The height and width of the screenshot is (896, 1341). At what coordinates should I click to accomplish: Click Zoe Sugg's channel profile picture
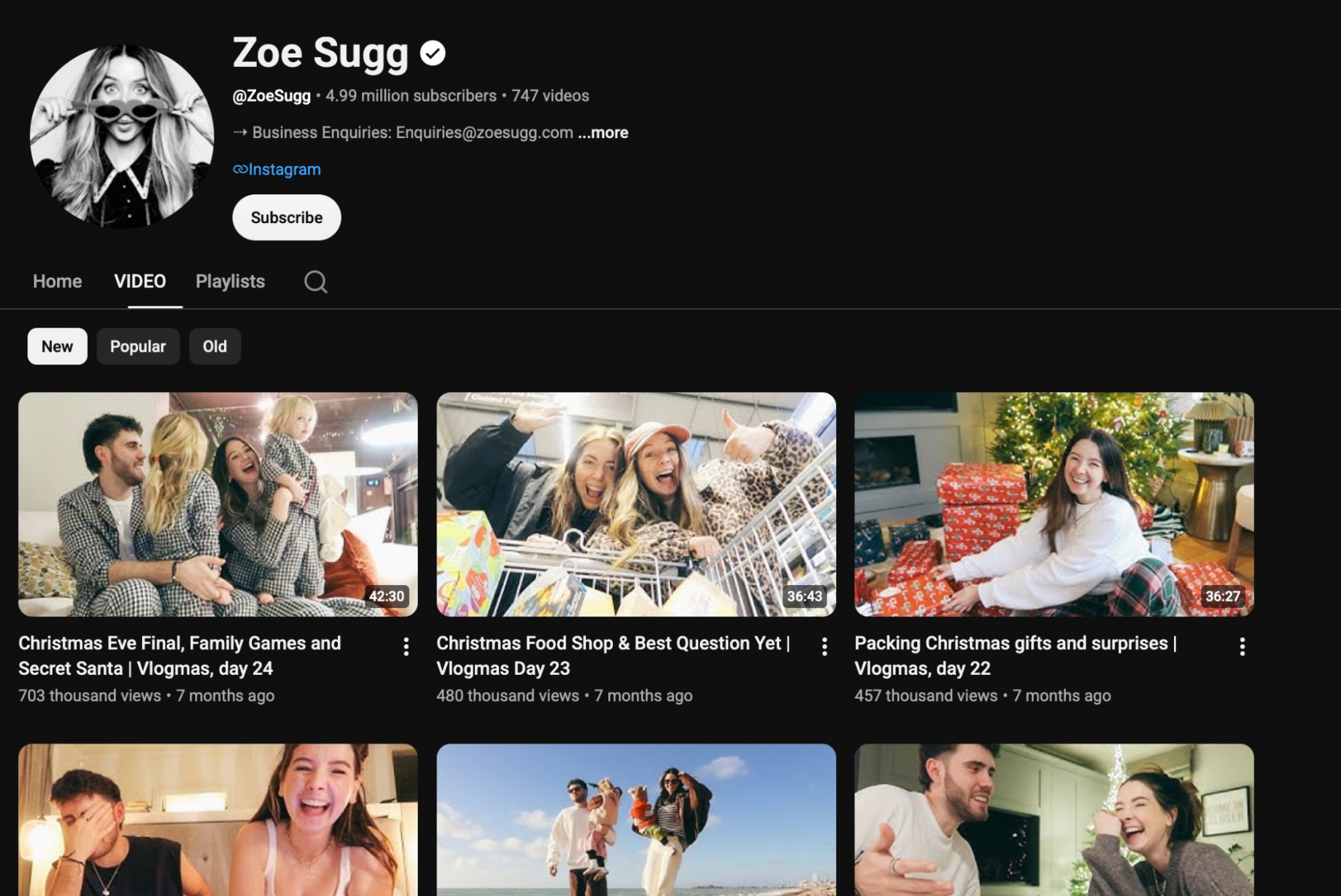pyautogui.click(x=122, y=136)
